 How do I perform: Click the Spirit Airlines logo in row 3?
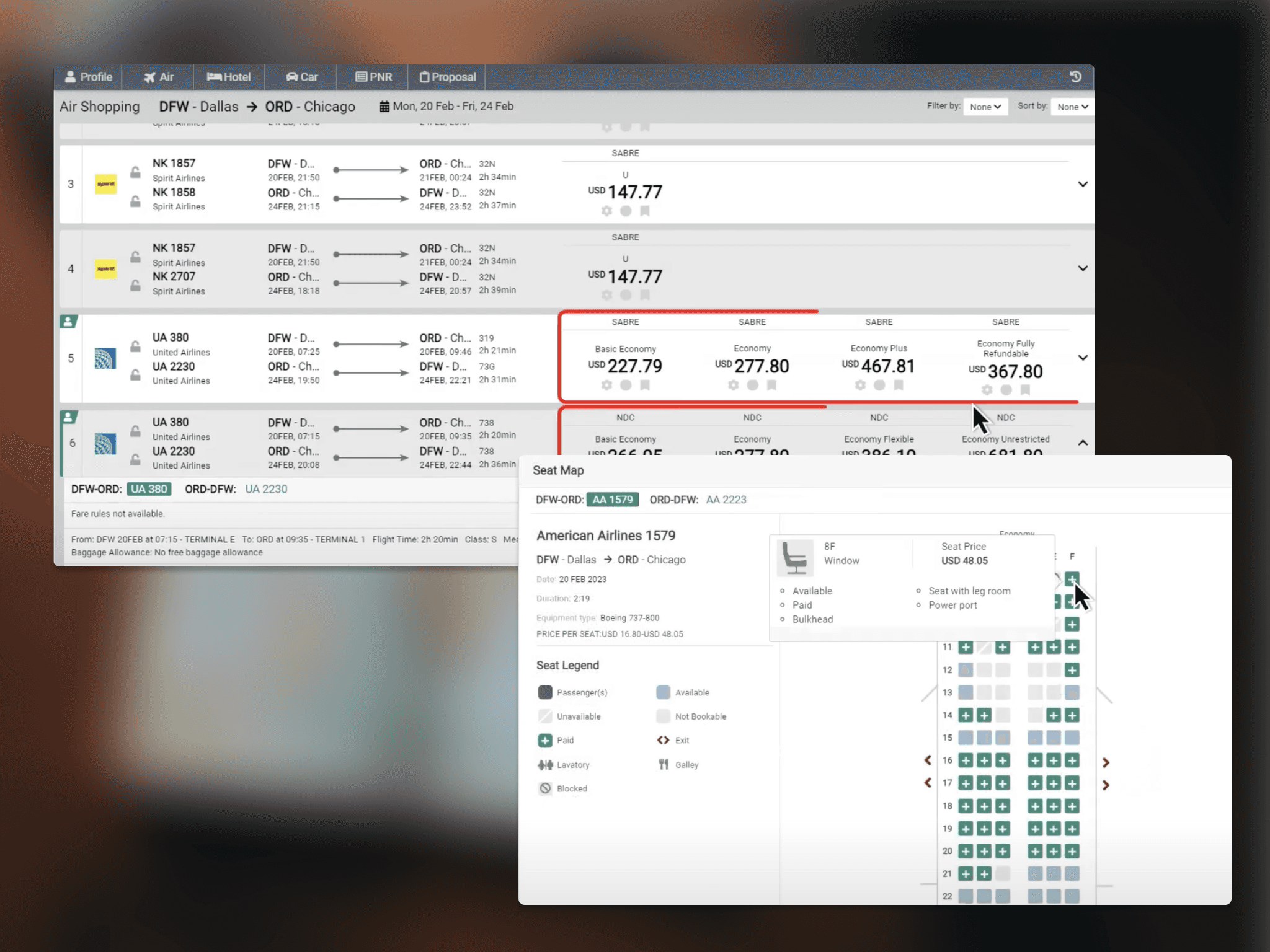tap(105, 184)
